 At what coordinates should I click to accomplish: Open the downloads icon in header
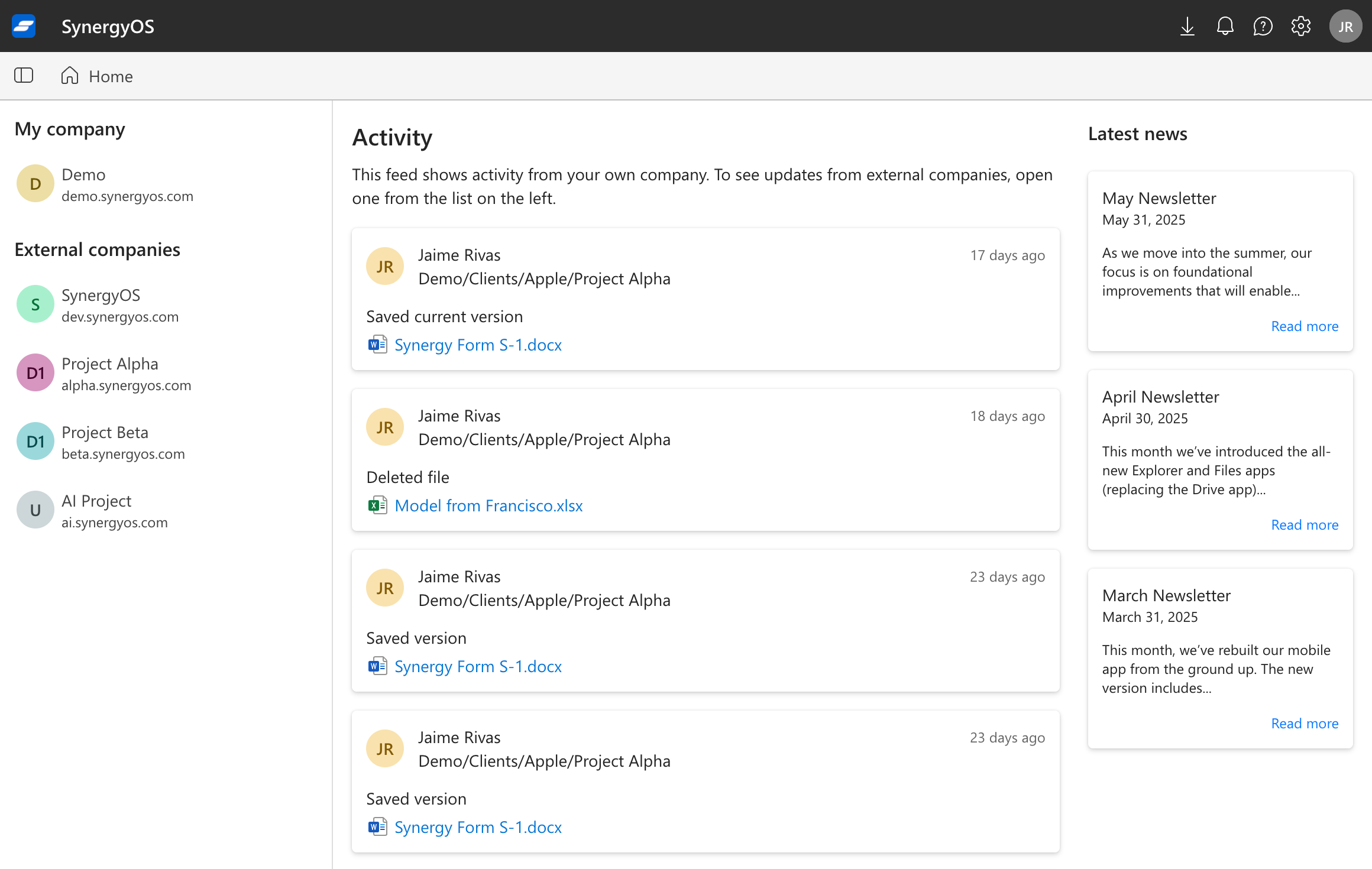pos(1187,26)
